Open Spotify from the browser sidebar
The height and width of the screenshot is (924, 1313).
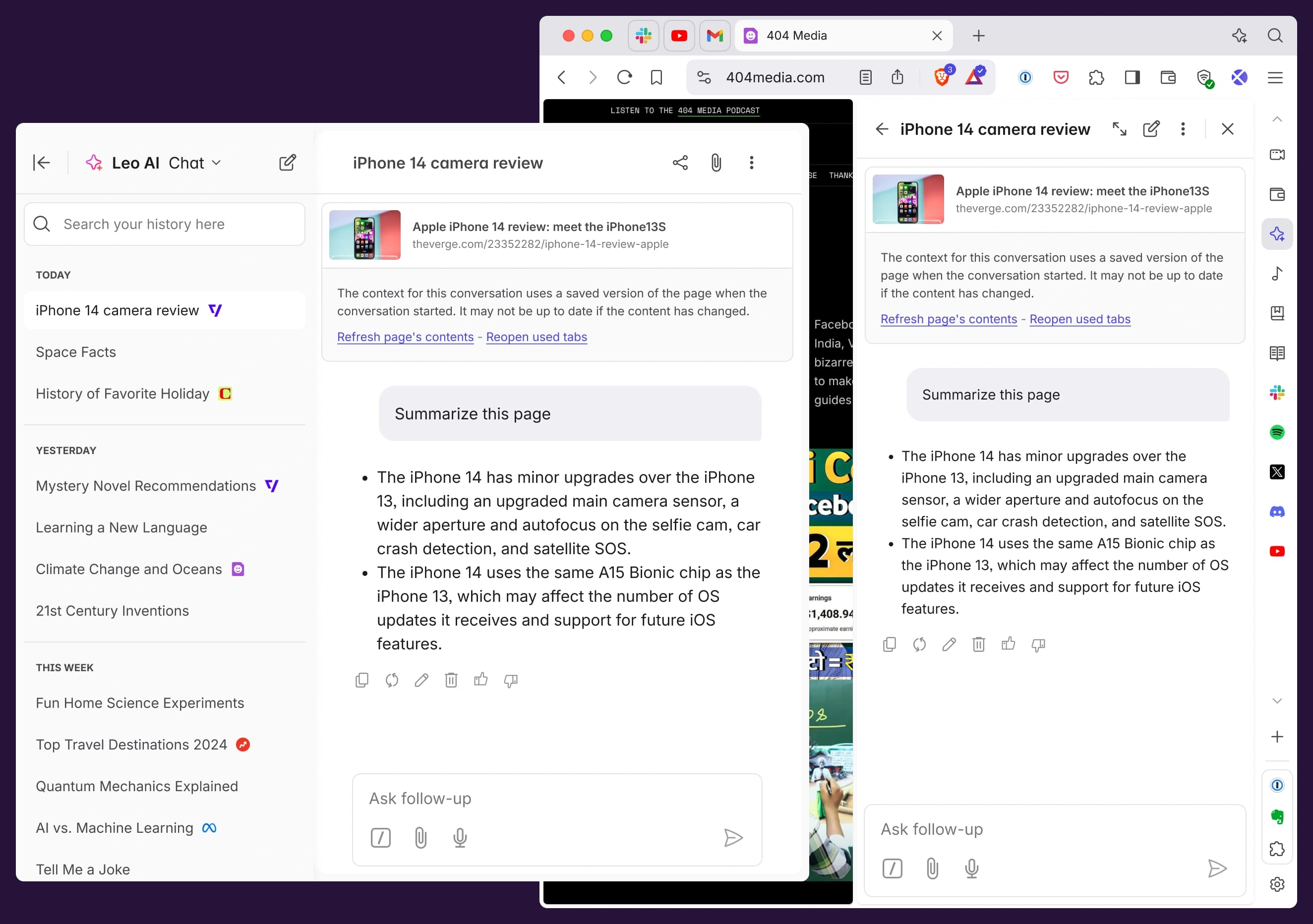click(1276, 432)
